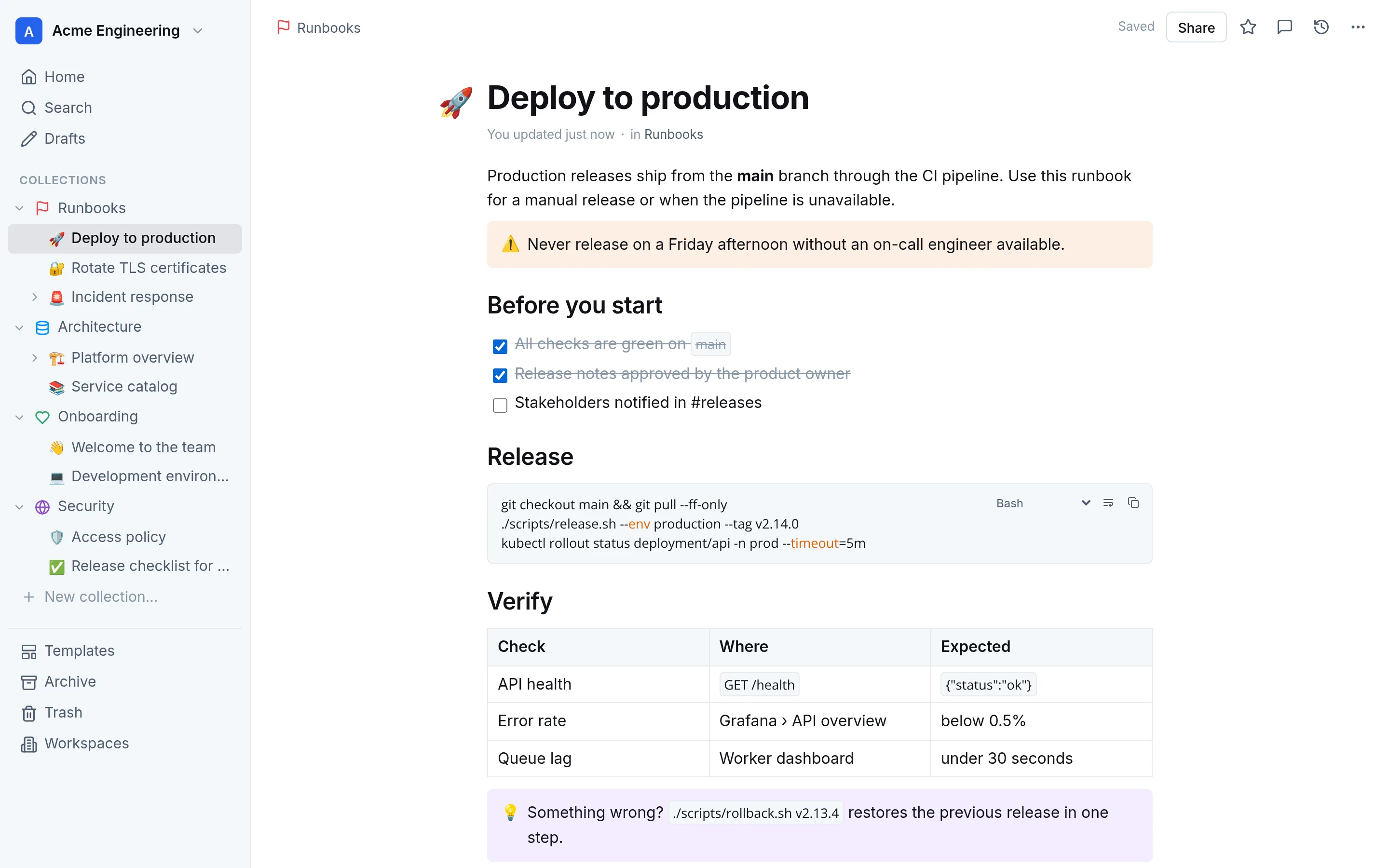Viewport: 1389px width, 868px height.
Task: Toggle line wrap in code block
Action: pos(1108,503)
